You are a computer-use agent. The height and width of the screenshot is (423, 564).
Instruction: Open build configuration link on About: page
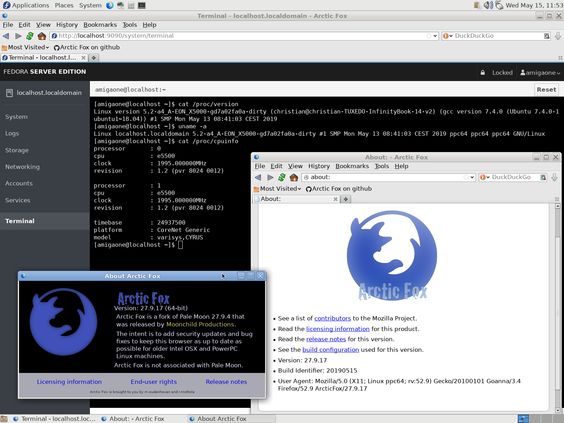(331, 350)
